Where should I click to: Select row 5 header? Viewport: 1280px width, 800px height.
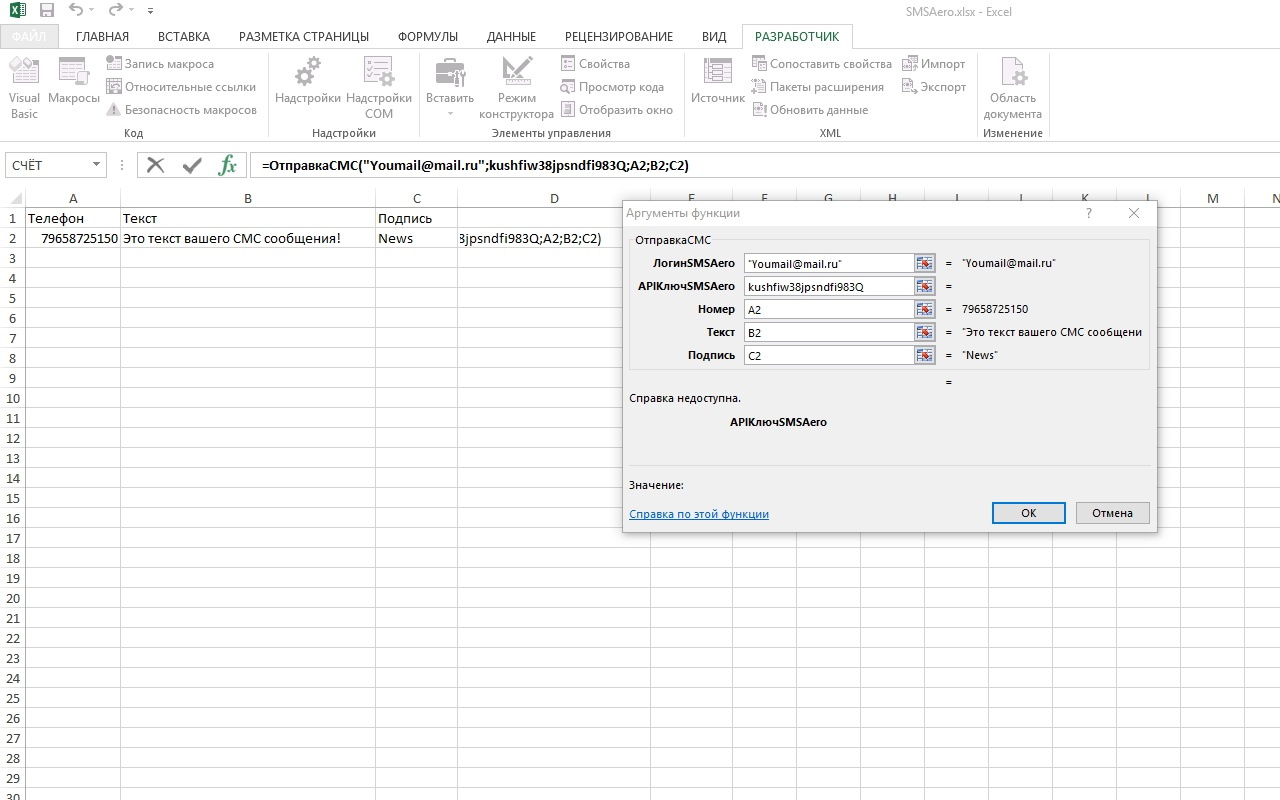click(x=13, y=298)
